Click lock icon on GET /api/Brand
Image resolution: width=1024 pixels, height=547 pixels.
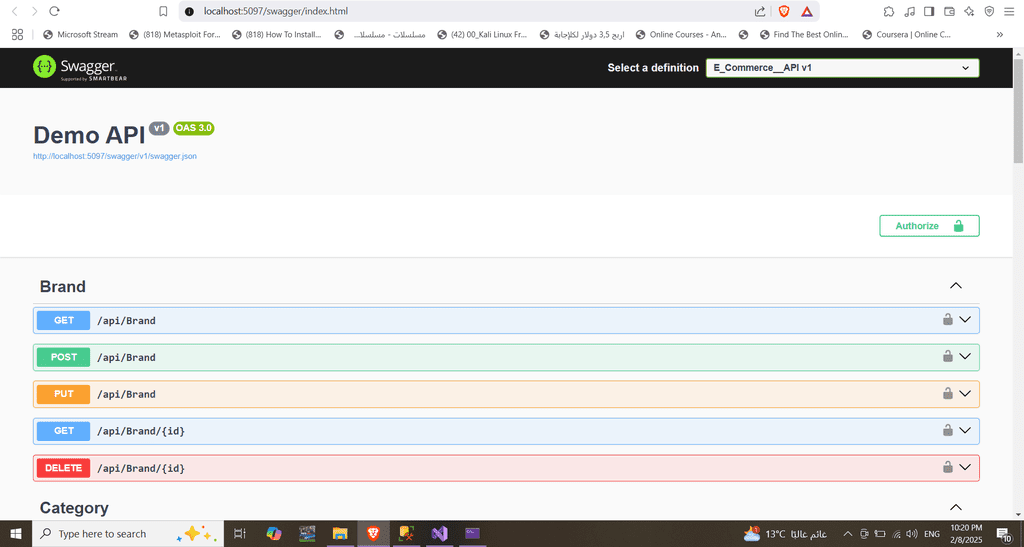pos(948,319)
